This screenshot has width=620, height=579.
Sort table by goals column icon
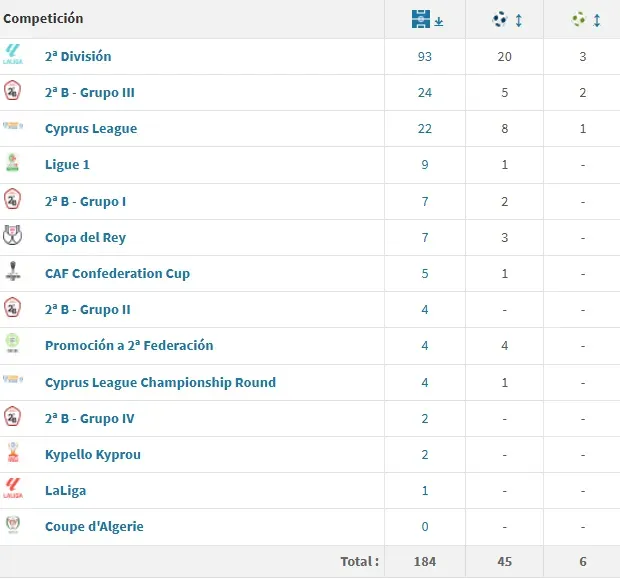tap(505, 20)
